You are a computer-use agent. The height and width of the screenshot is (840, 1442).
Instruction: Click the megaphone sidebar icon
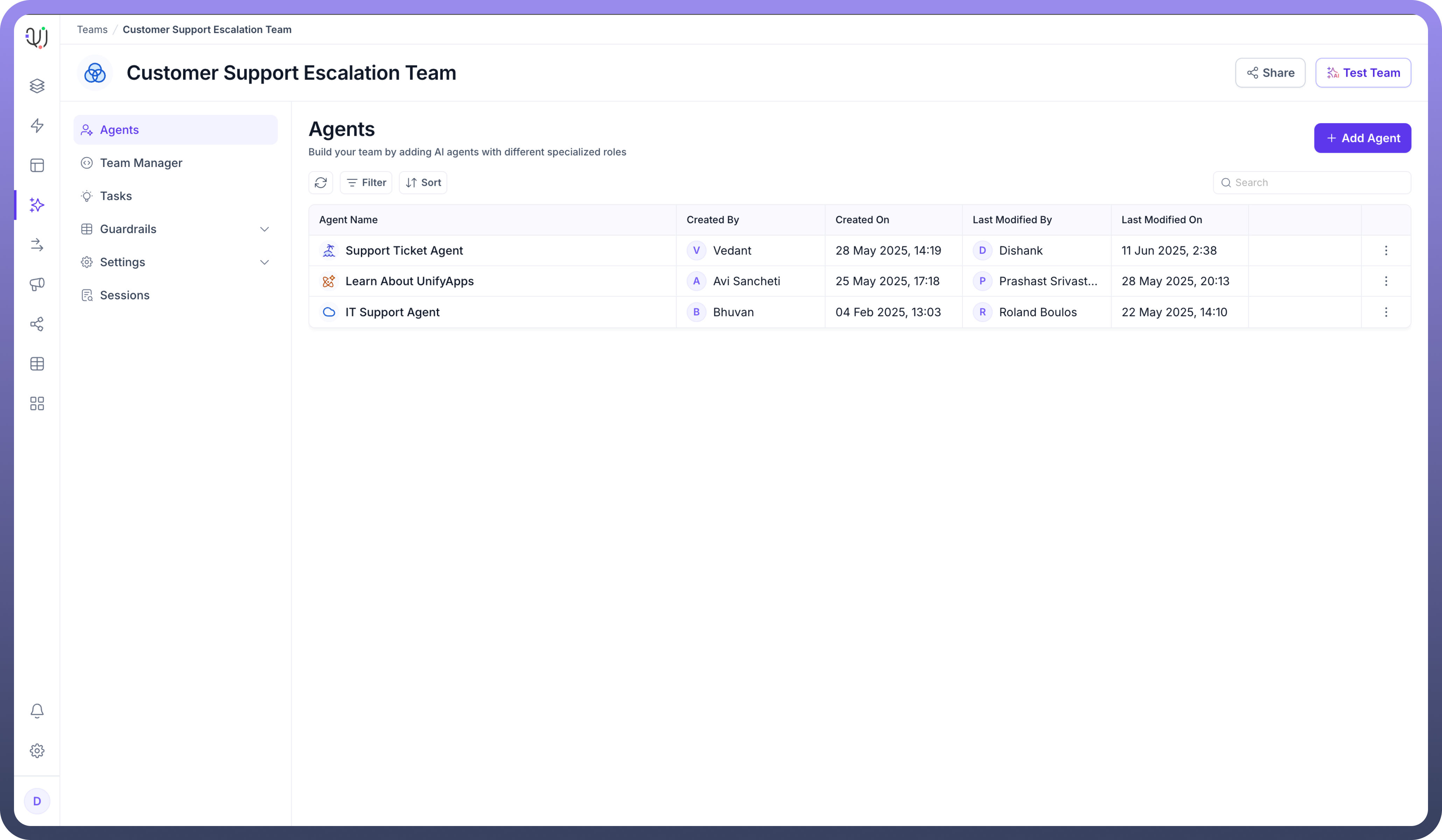click(37, 285)
